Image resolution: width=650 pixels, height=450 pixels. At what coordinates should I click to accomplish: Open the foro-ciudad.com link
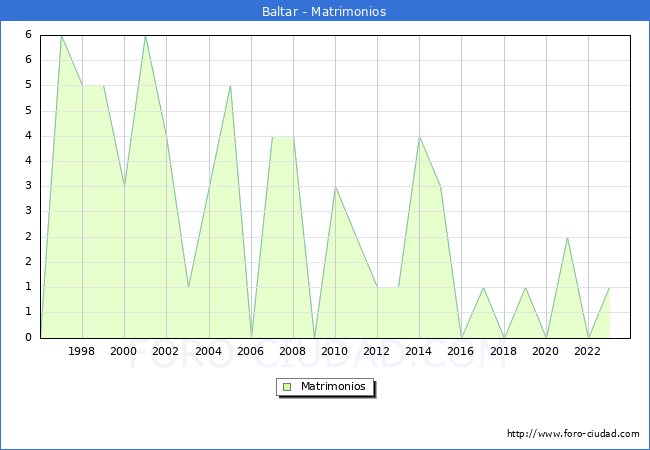click(x=573, y=434)
